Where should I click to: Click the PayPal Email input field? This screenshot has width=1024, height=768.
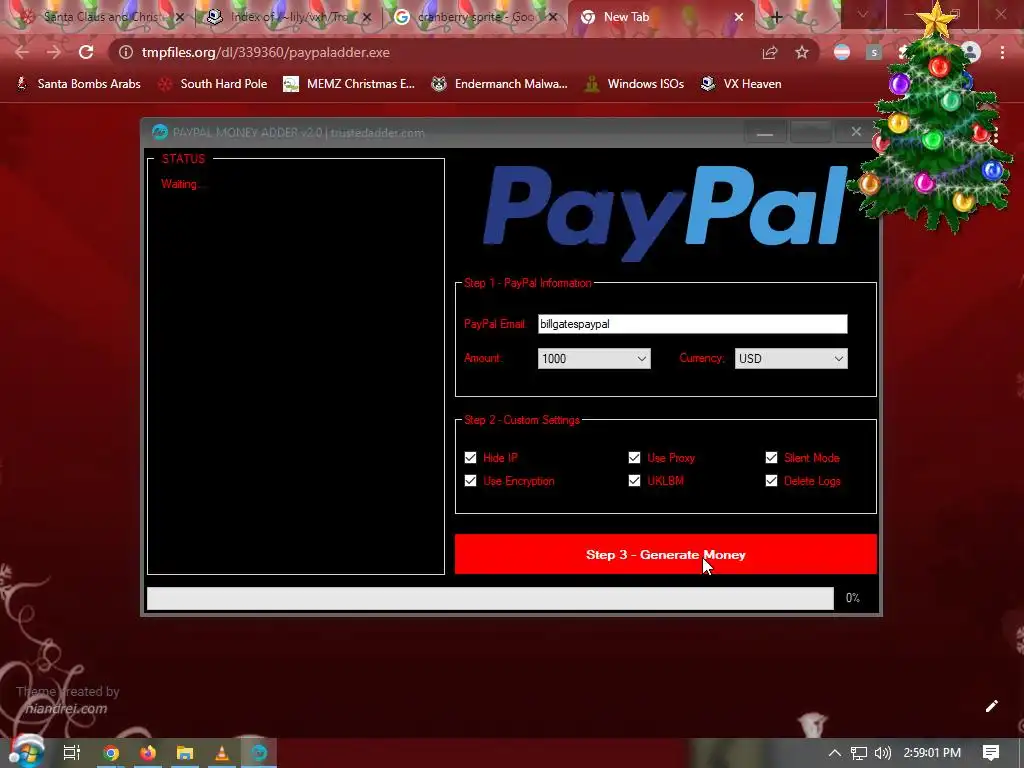(692, 324)
